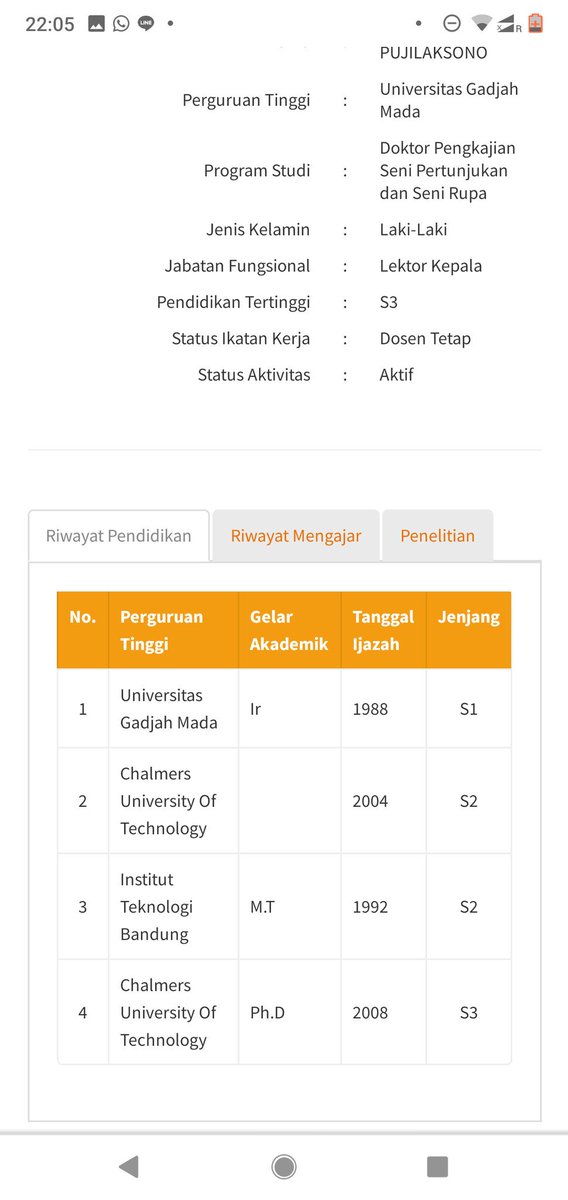Click the 1992 graduation year cell
The width and height of the screenshot is (568, 1200).
pyautogui.click(x=383, y=907)
